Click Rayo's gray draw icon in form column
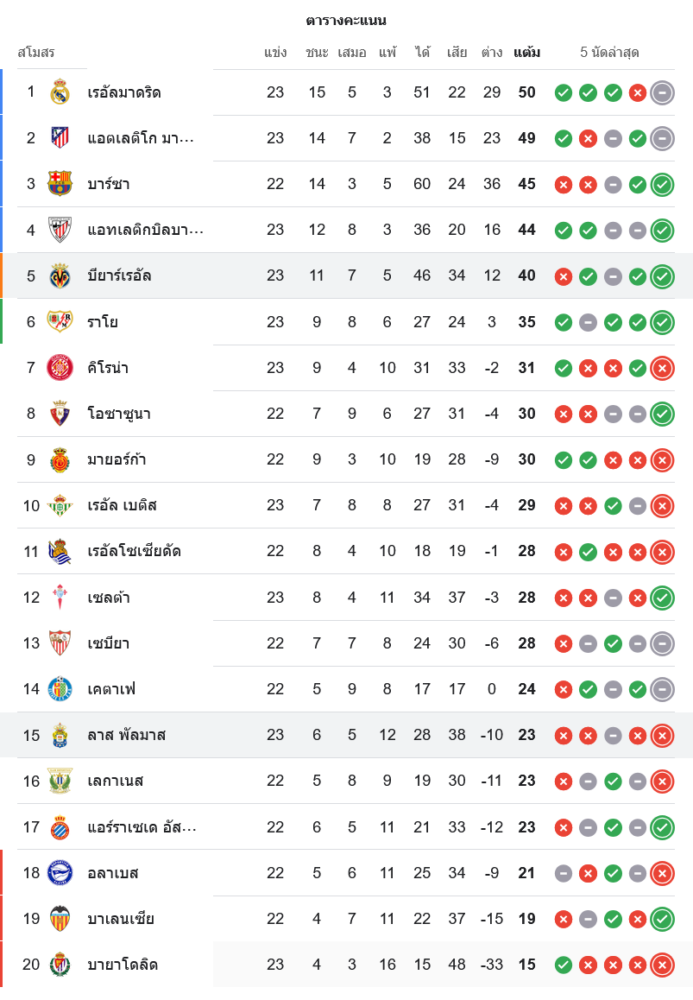 [588, 322]
